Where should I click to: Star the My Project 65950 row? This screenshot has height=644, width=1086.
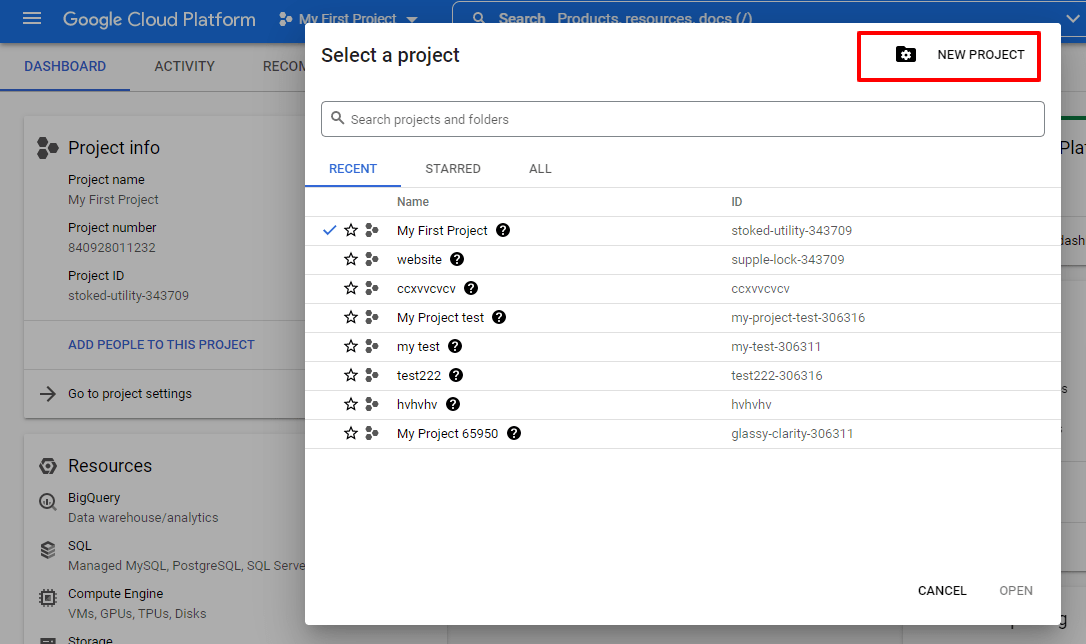(351, 433)
